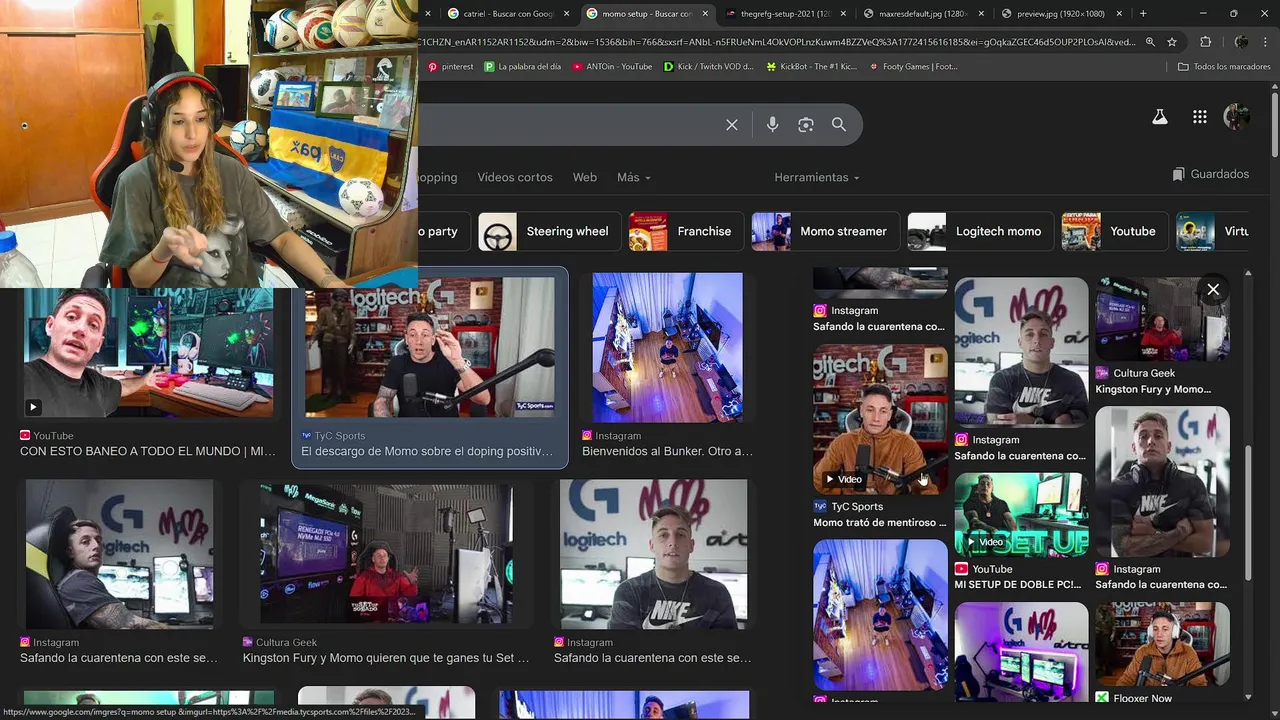Open Cultura Geek Kingston Fury result image
The image size is (1280, 720).
tap(386, 554)
